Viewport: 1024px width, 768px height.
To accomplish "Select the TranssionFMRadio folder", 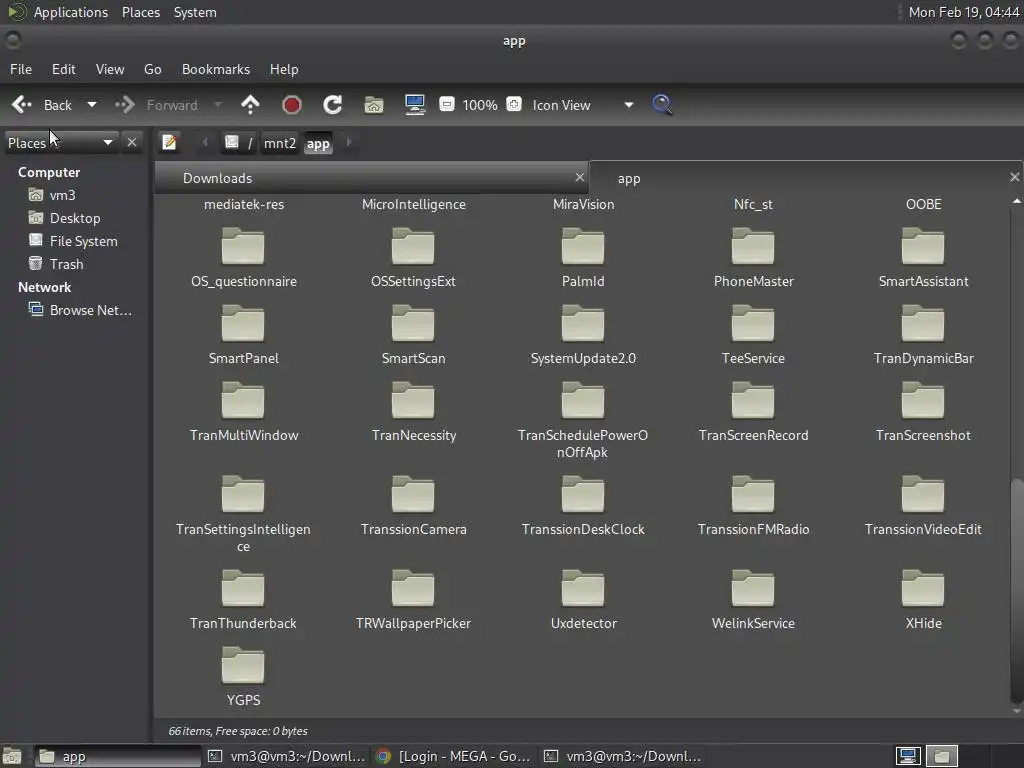I will point(753,505).
